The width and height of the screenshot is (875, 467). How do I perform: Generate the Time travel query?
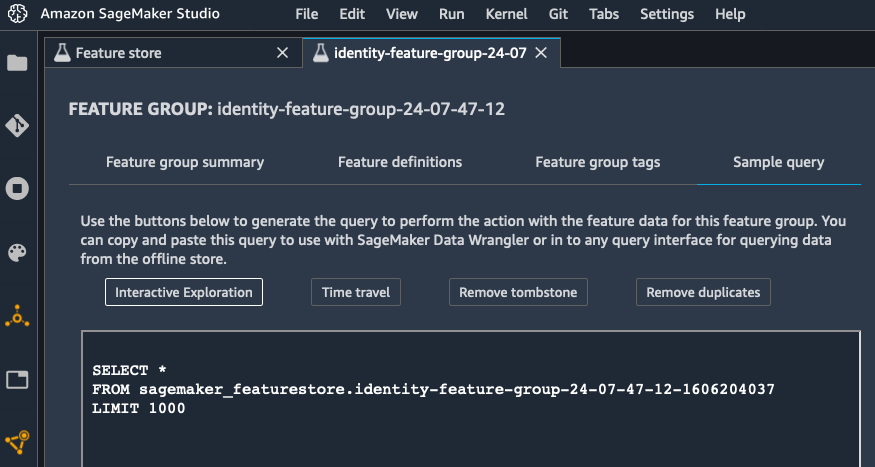tap(356, 292)
